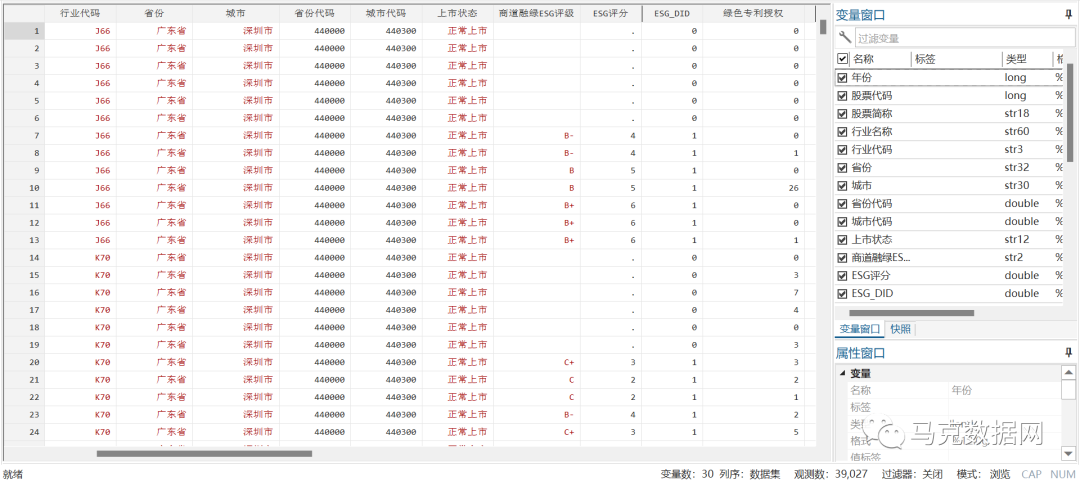
Task: Select the 行业代码 column header
Action: coord(81,13)
